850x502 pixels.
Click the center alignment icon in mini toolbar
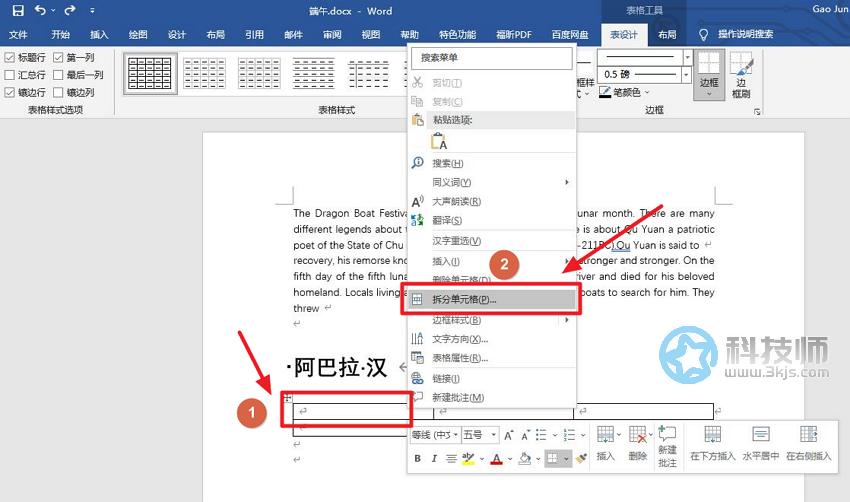[451, 459]
